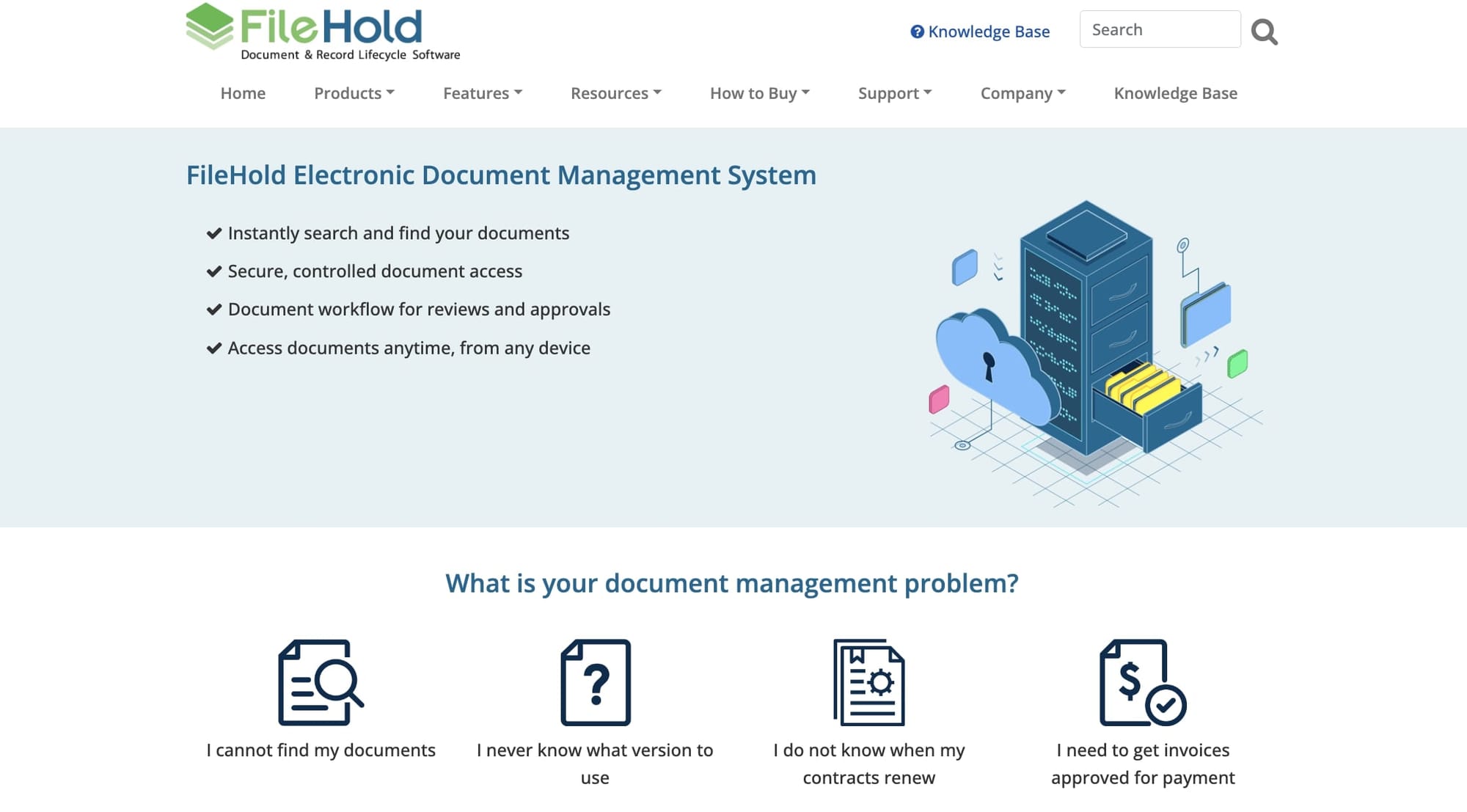1467x812 pixels.
Task: Open the top Knowledge Base link
Action: pos(988,32)
